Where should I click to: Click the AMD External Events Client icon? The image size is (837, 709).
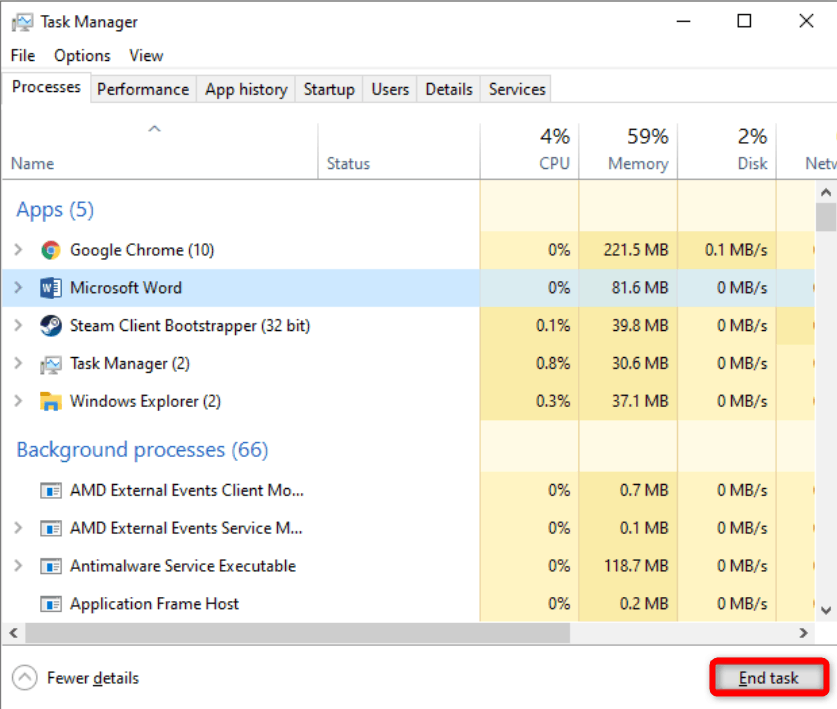(51, 490)
